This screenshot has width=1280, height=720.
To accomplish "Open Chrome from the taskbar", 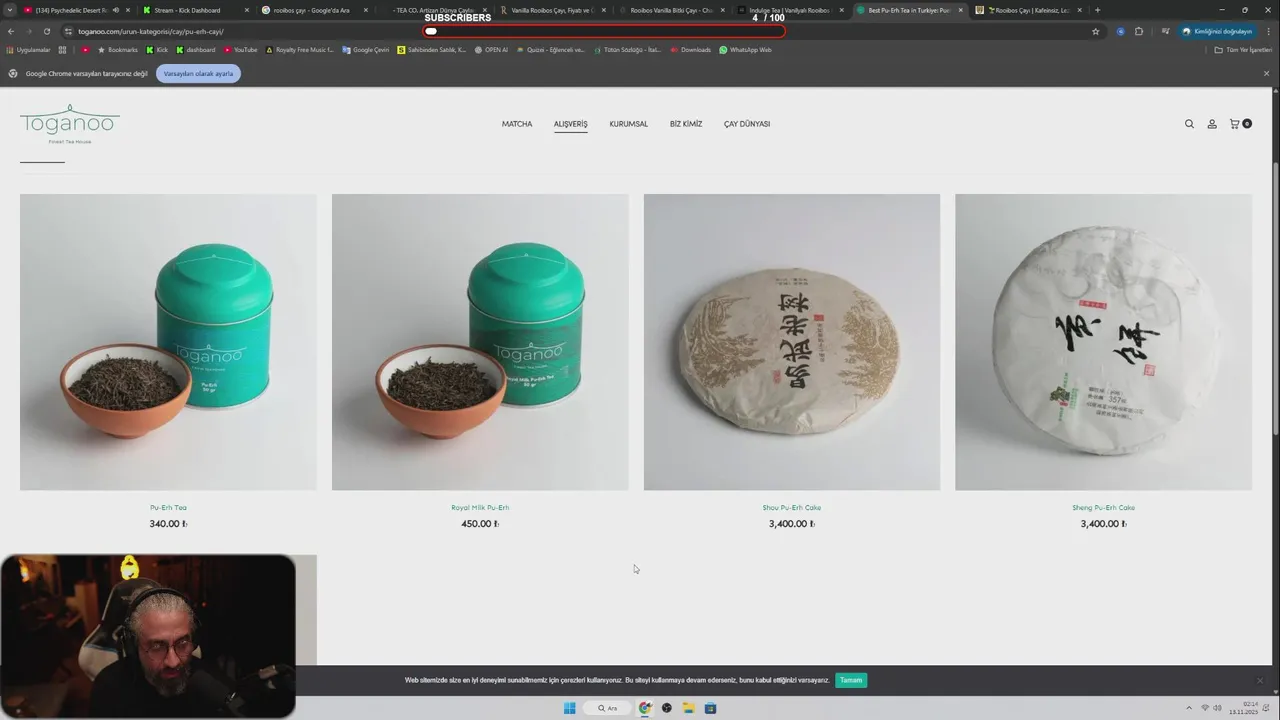I will (645, 708).
